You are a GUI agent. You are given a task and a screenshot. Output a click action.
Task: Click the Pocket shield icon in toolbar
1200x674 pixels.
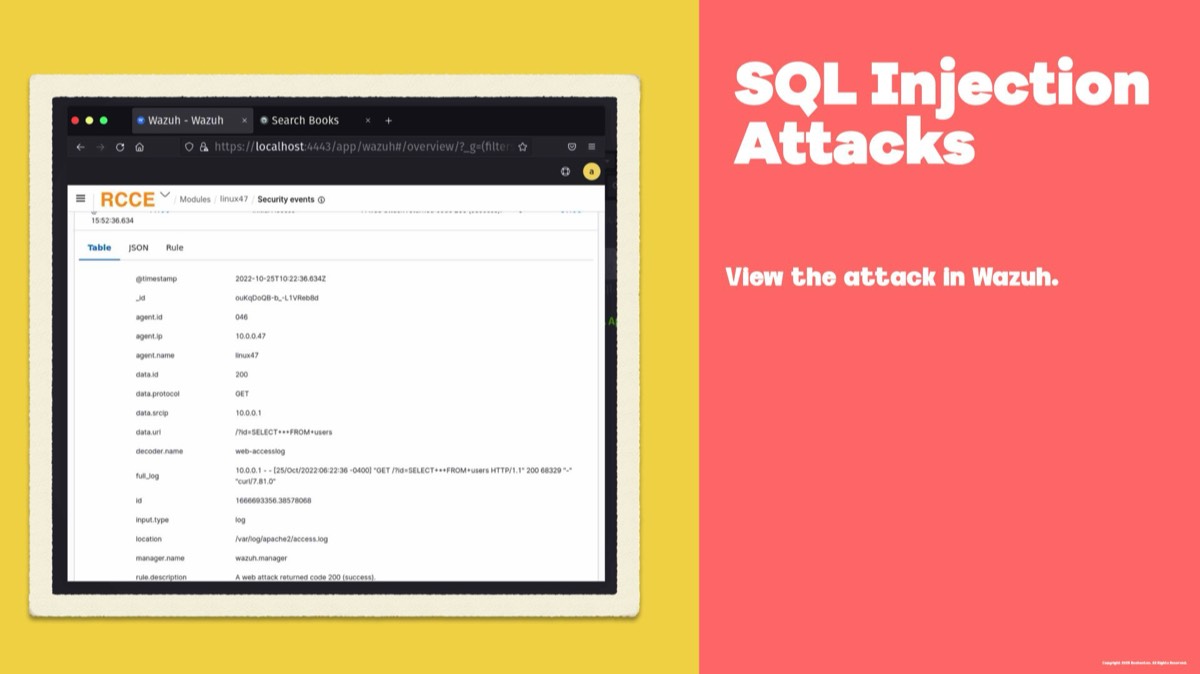pyautogui.click(x=571, y=147)
